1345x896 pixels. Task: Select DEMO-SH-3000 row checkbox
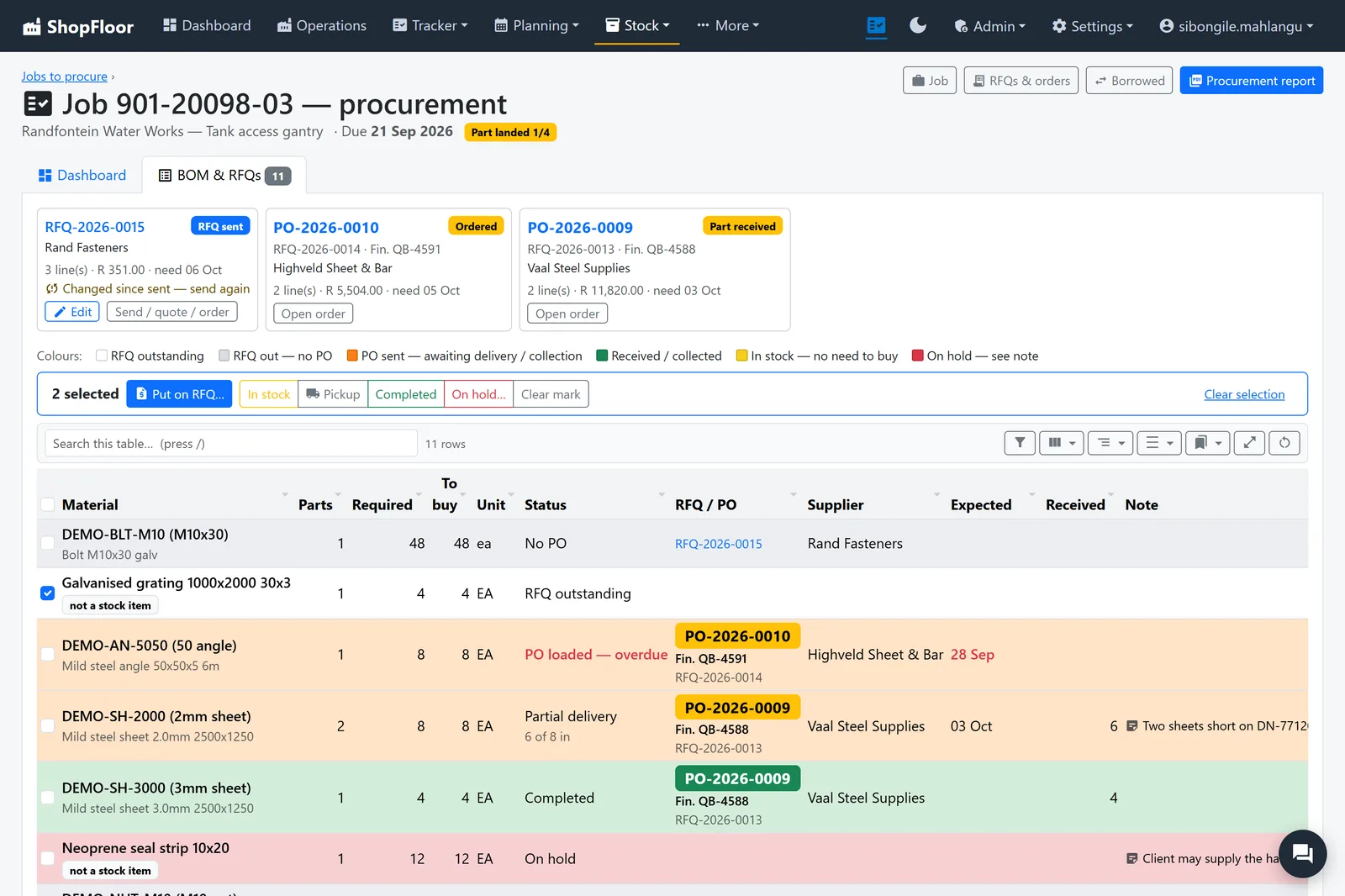[x=48, y=798]
